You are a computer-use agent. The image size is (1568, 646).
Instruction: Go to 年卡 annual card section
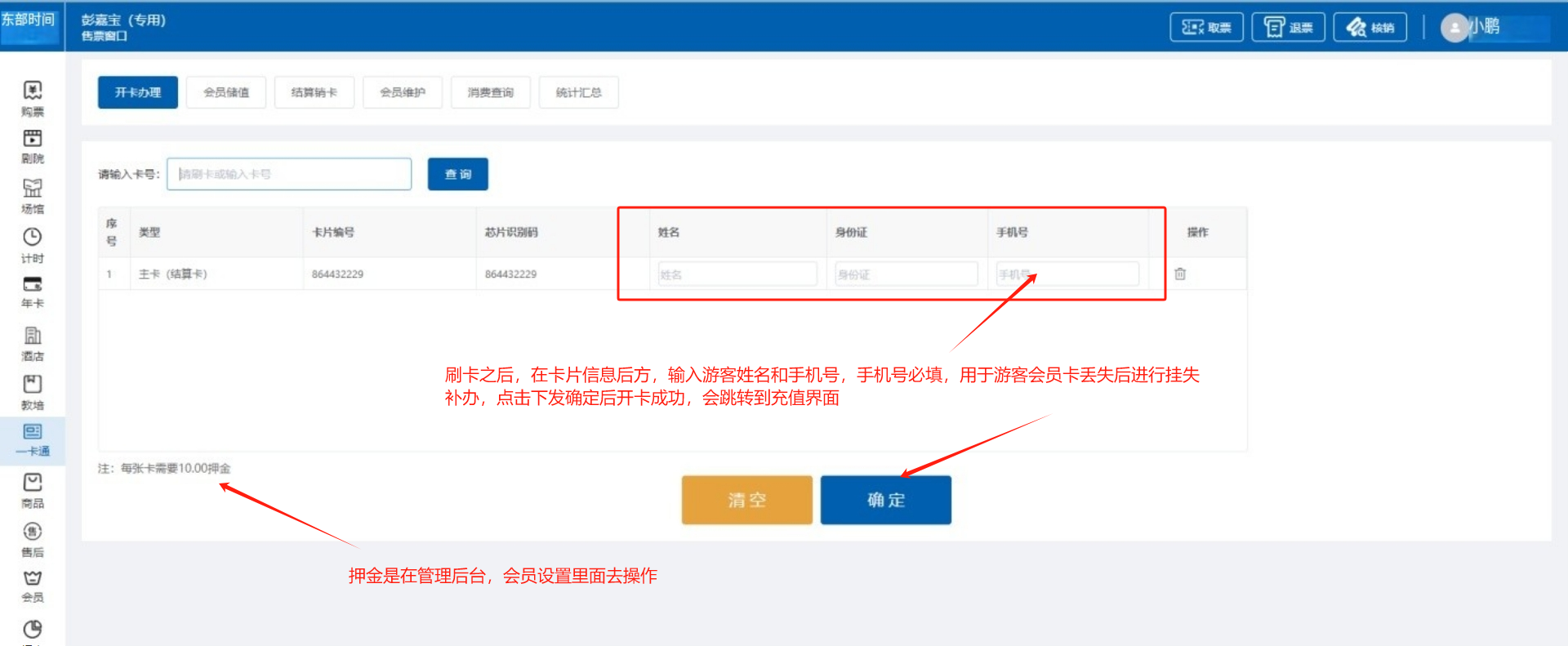coord(32,292)
